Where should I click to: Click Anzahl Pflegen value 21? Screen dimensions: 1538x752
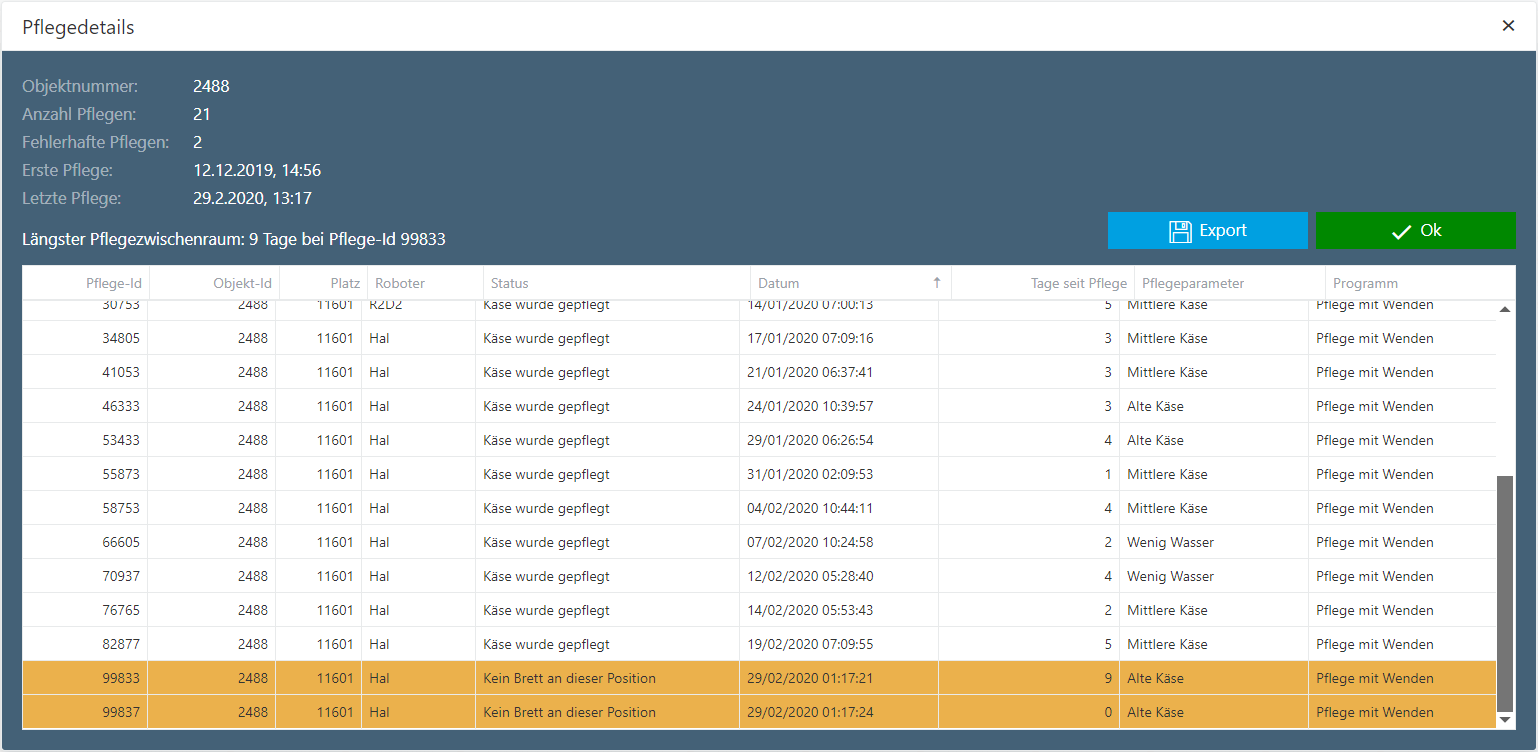click(202, 115)
